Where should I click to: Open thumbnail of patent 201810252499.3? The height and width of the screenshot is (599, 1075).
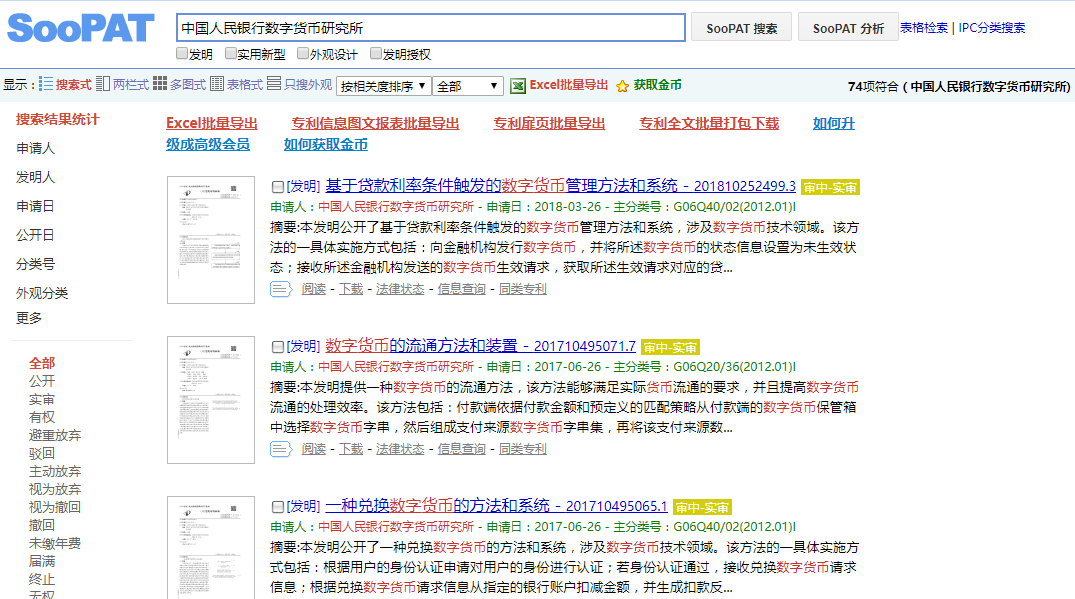(211, 240)
